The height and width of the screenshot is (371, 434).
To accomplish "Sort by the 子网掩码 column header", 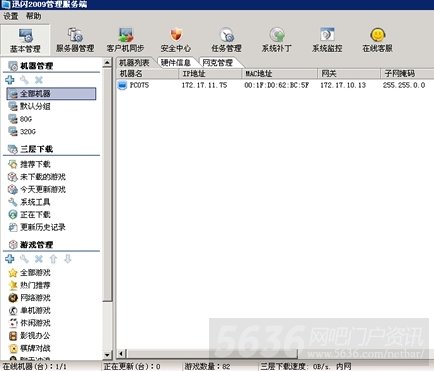I will [x=407, y=74].
